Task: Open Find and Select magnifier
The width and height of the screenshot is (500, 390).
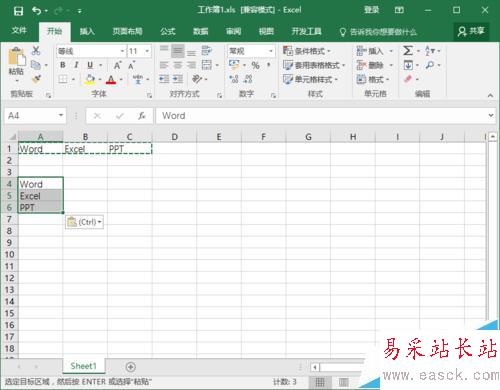Action: point(430,65)
